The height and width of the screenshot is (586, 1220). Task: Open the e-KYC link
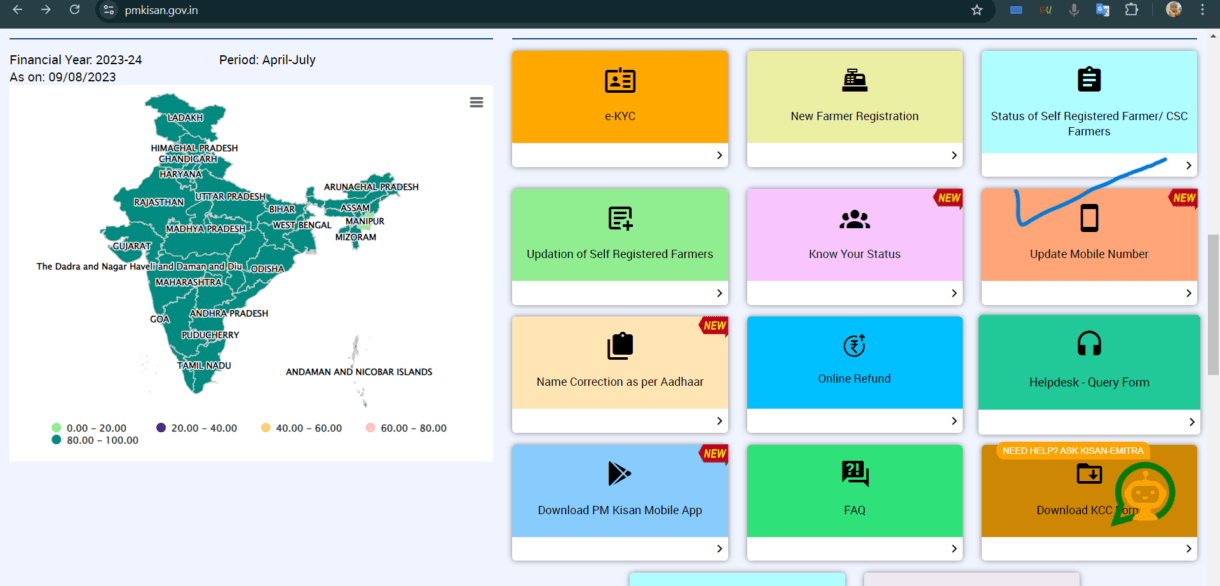point(620,116)
